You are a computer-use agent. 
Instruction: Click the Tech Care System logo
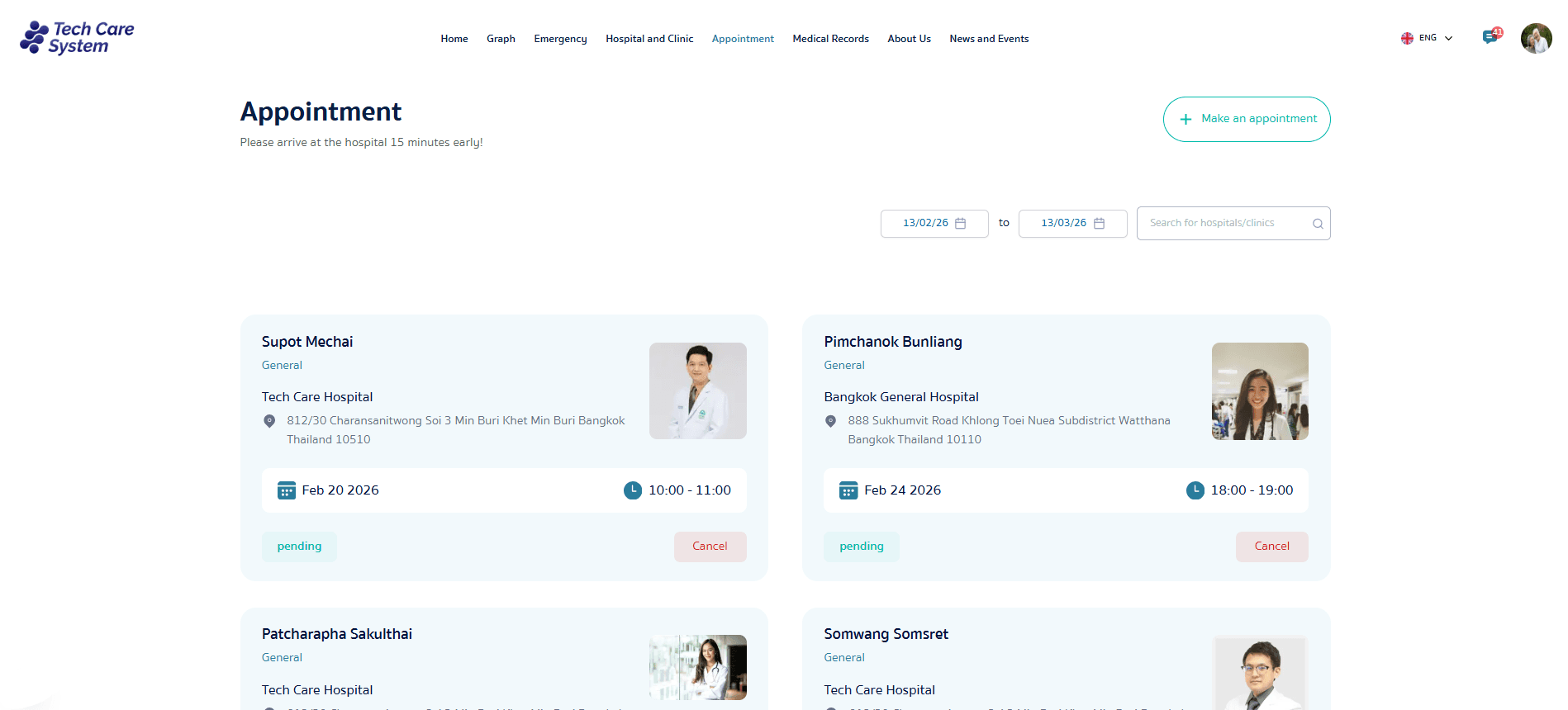(77, 38)
